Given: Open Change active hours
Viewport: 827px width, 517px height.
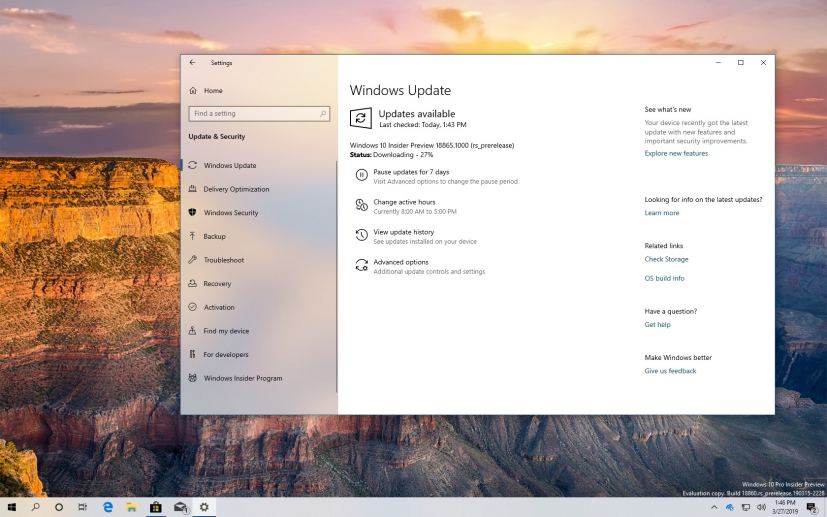Looking at the screenshot, I should pos(405,202).
